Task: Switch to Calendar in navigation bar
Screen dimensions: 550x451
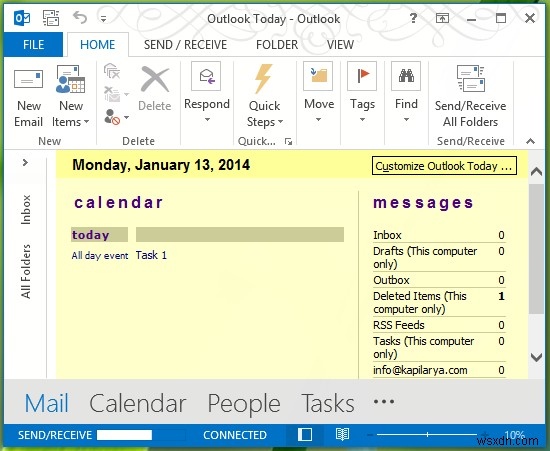Action: pyautogui.click(x=138, y=403)
